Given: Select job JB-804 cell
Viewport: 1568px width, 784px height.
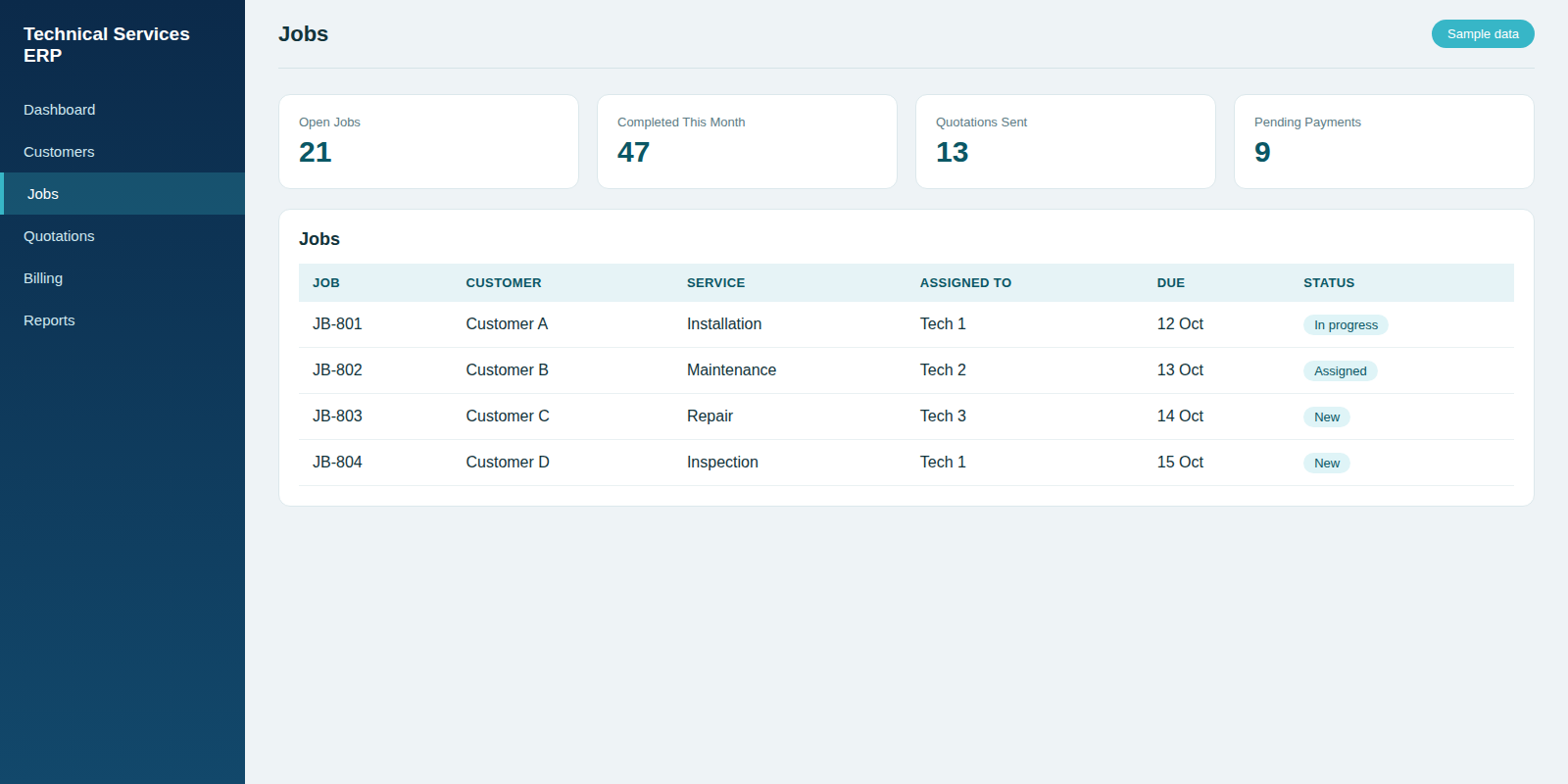Looking at the screenshot, I should tap(337, 463).
